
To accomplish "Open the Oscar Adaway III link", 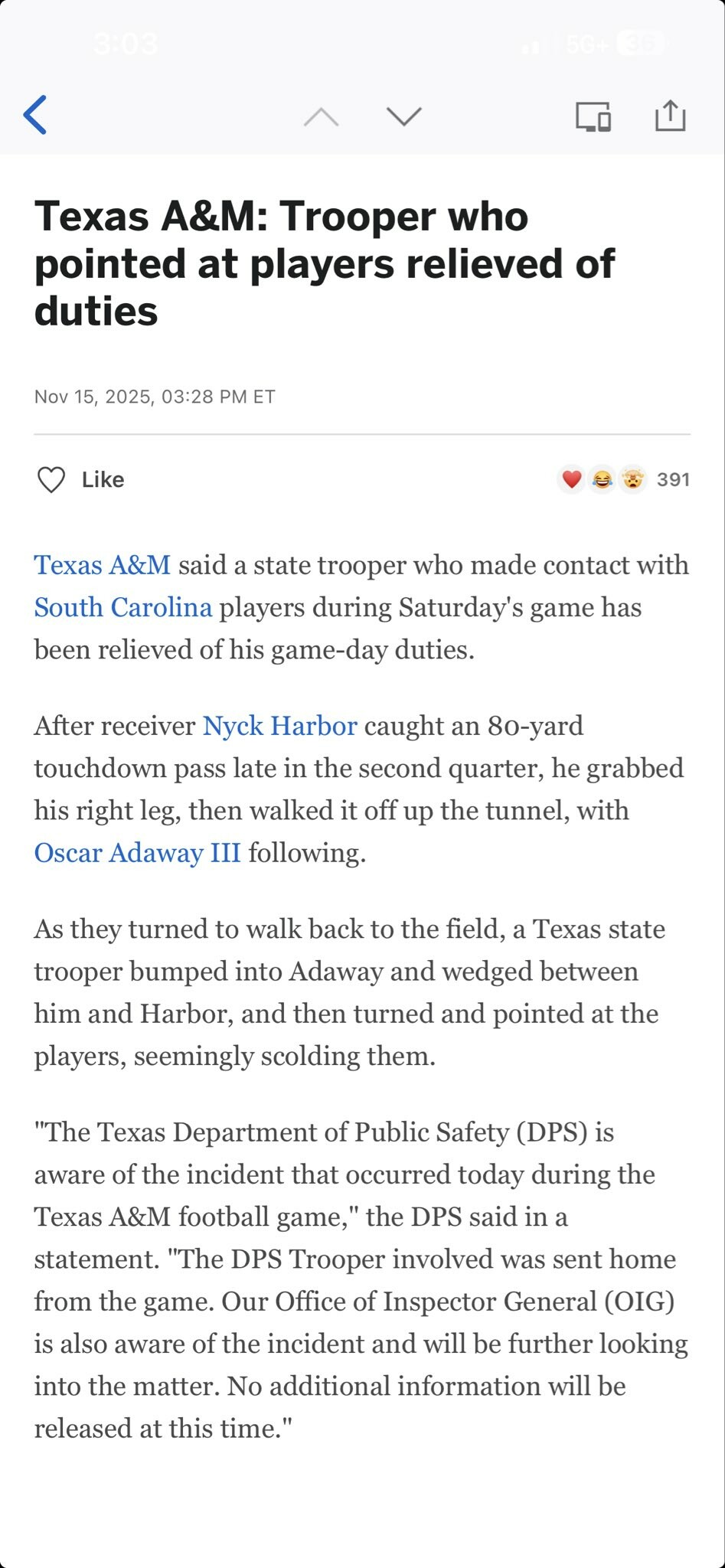I will pos(138,853).
